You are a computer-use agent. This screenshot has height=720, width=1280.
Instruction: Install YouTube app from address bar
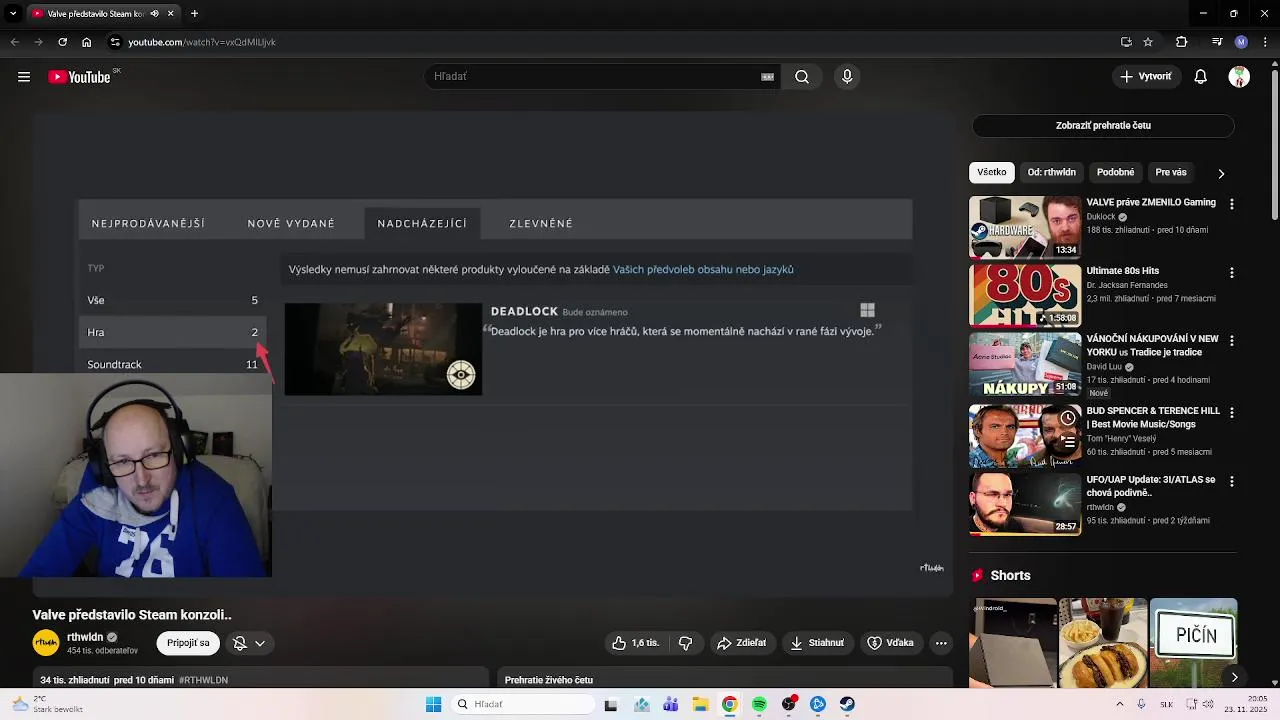[x=1126, y=42]
